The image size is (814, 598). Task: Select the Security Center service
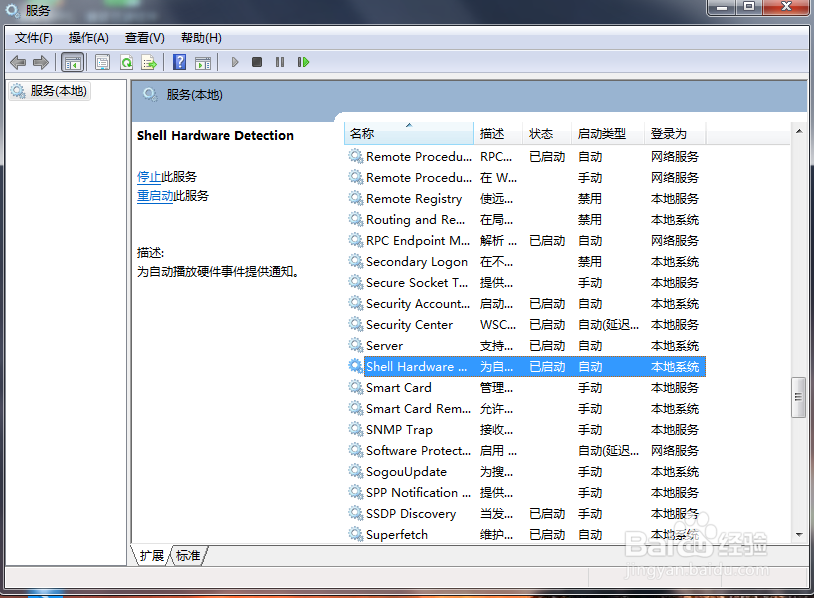[x=525, y=325]
